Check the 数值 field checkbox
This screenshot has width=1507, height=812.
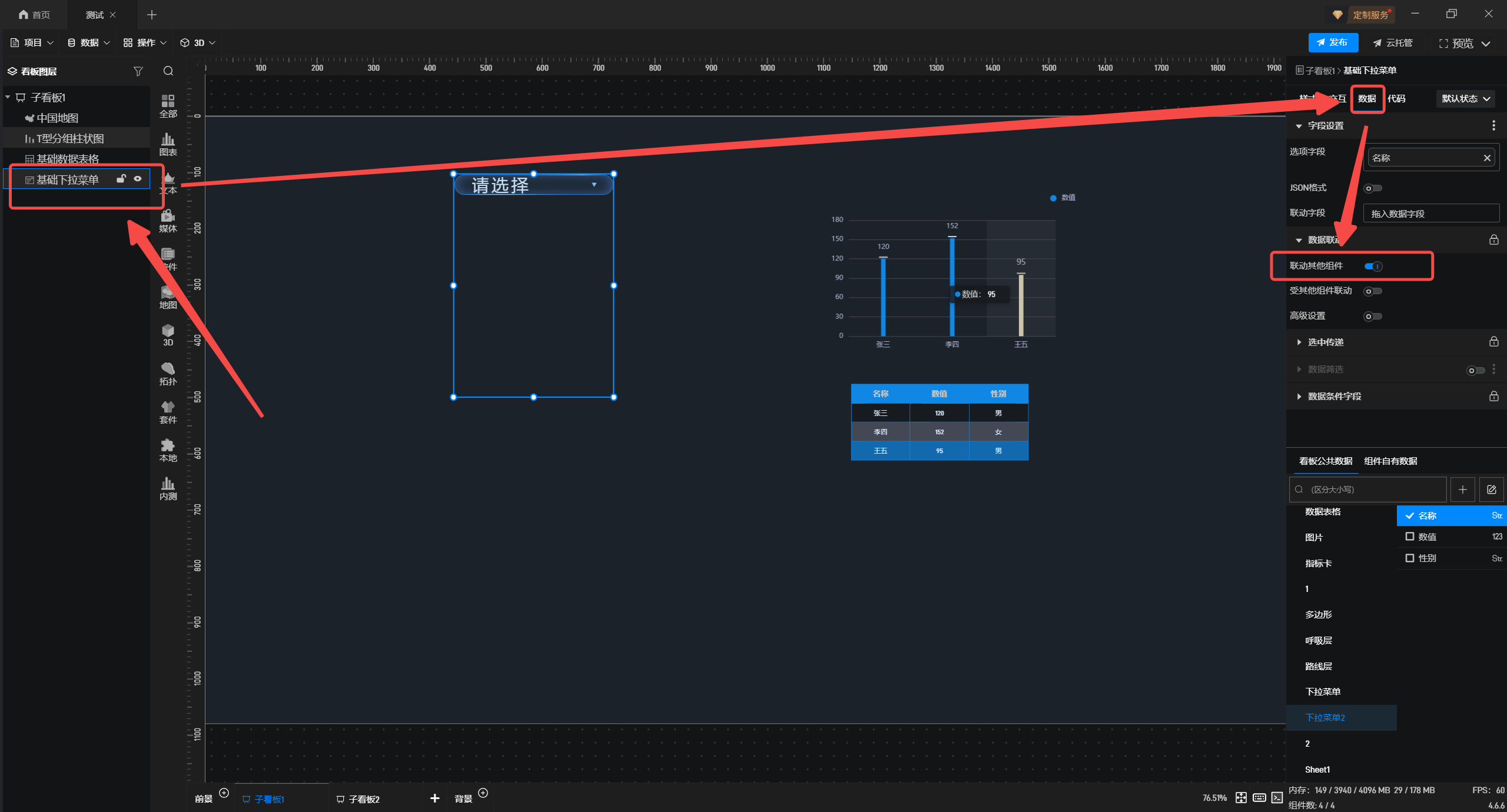tap(1410, 537)
